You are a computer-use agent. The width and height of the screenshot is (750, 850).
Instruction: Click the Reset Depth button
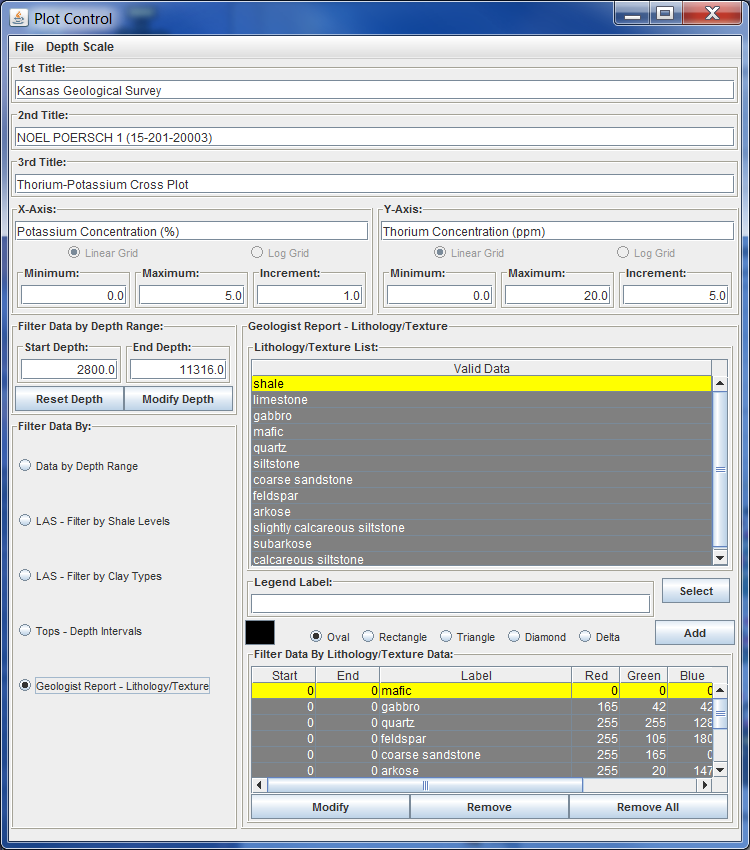(x=69, y=399)
